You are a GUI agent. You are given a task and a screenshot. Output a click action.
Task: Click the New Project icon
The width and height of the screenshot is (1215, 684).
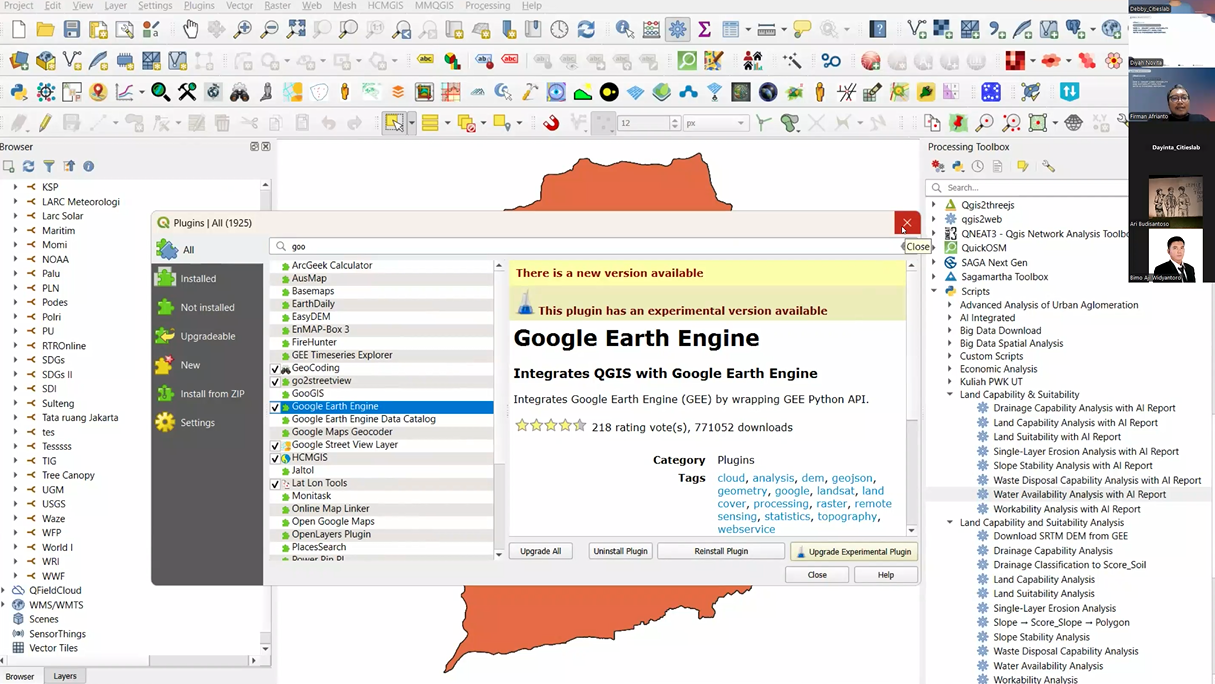(x=19, y=30)
